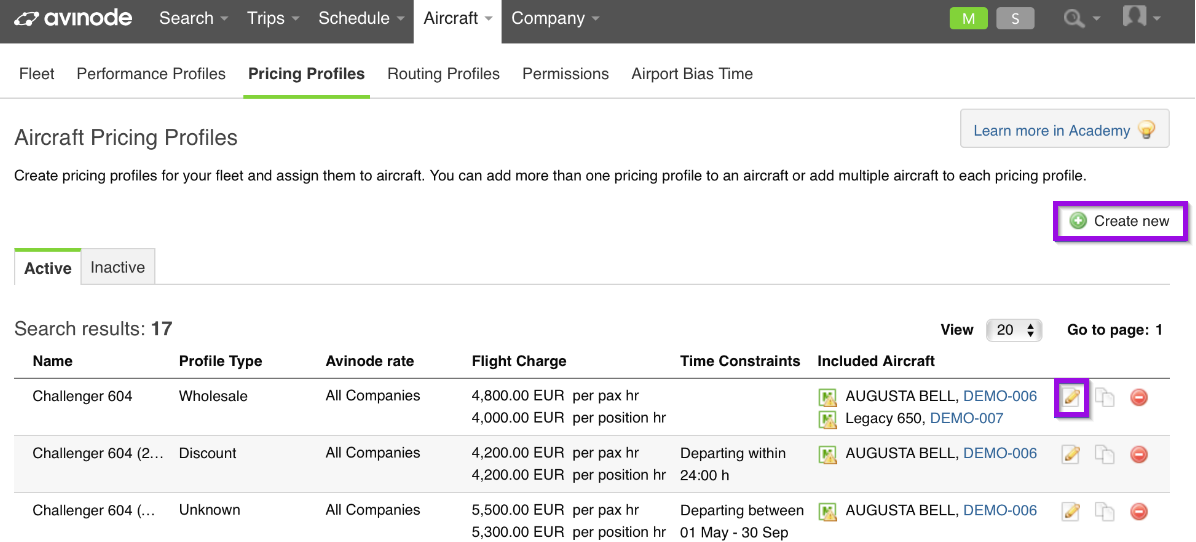Edit the Challenger 604 Wholesale profile pencil icon

(1071, 397)
